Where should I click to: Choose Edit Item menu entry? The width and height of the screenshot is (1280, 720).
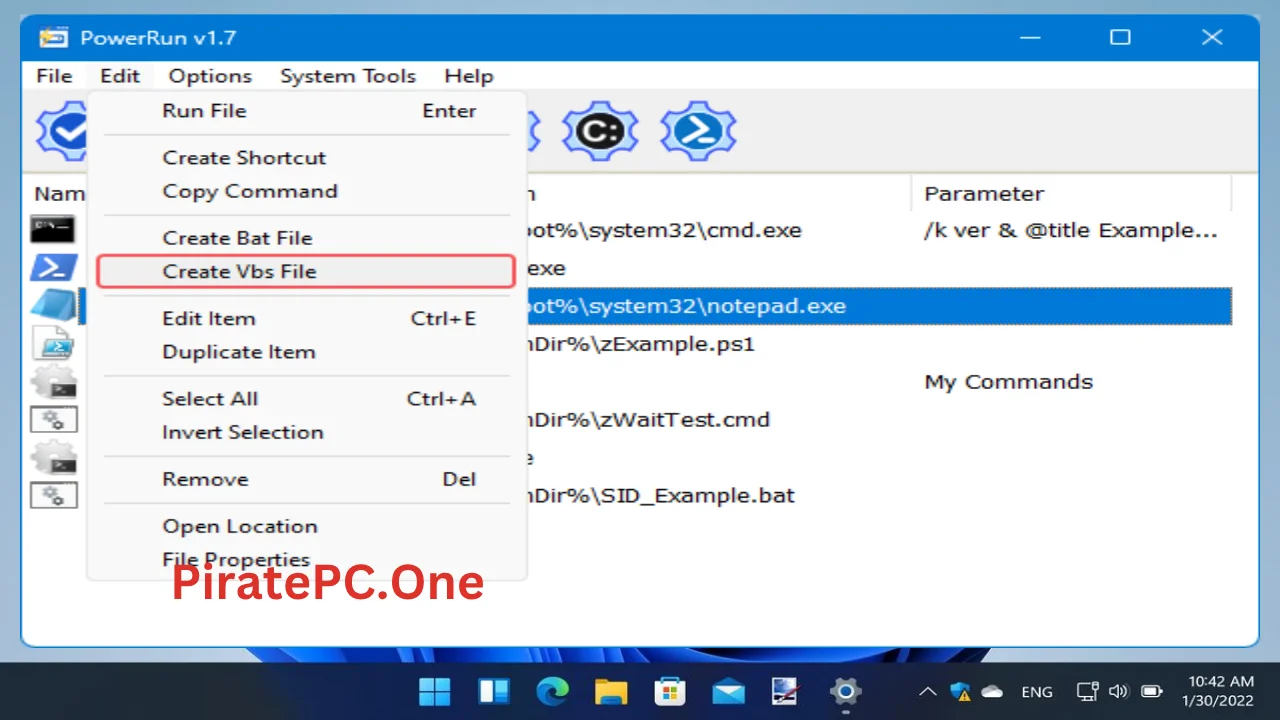pos(307,318)
